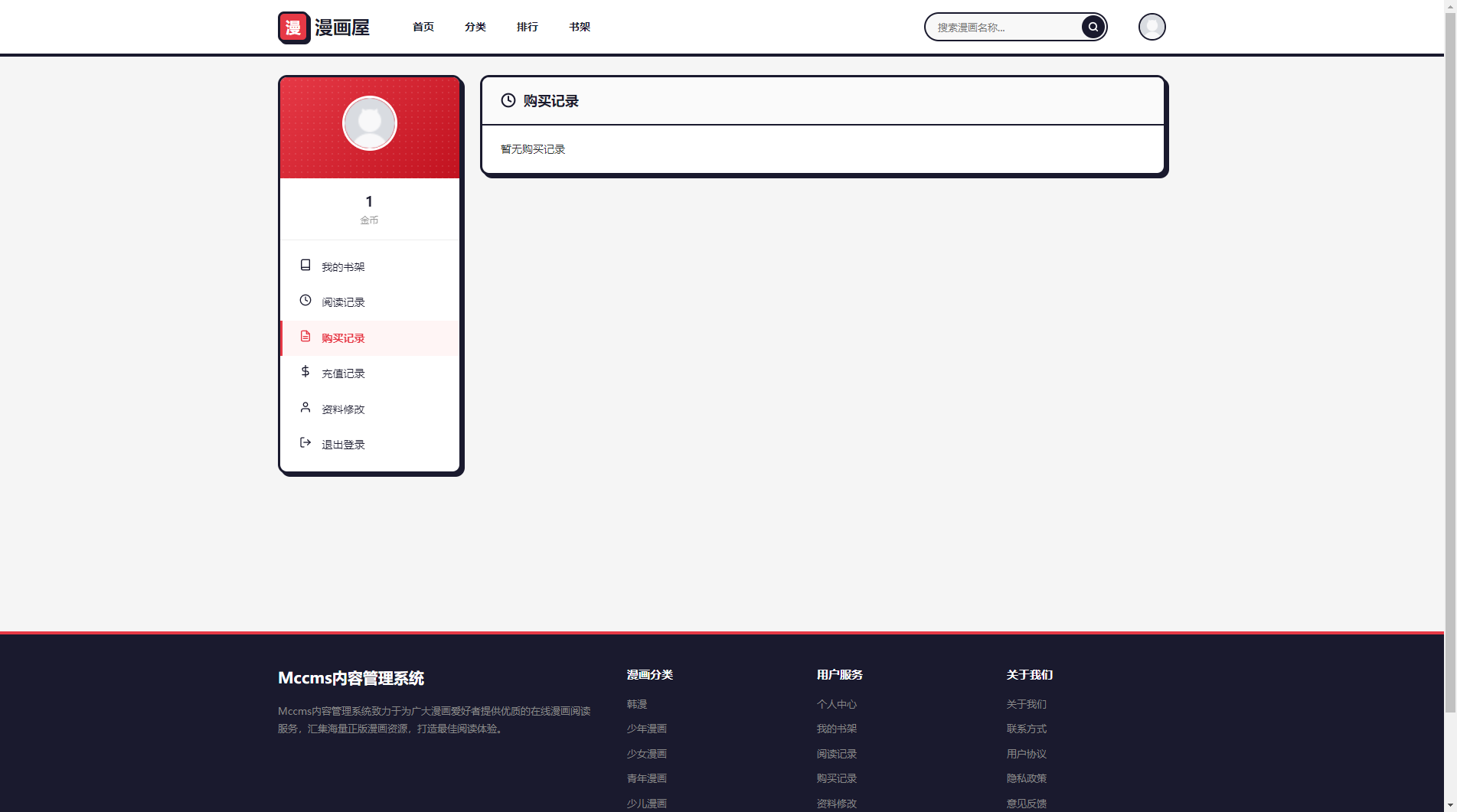Open the user avatar in header
This screenshot has width=1457, height=812.
(1152, 27)
